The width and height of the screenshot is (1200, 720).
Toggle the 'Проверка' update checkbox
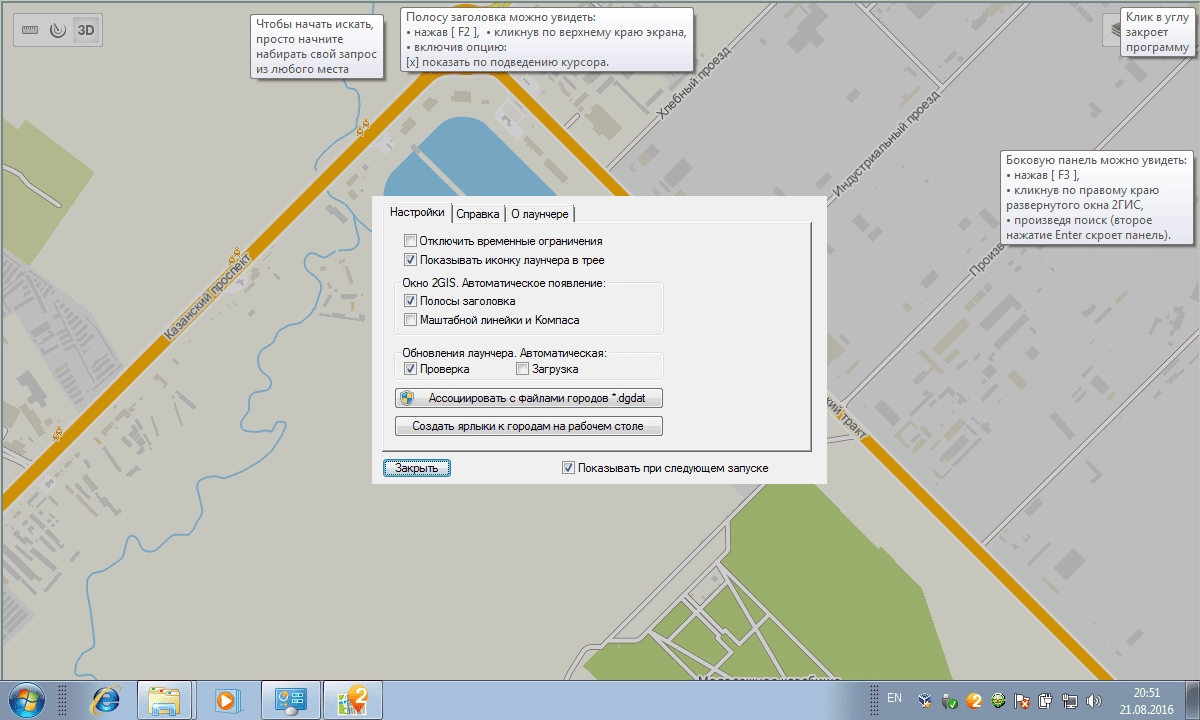410,369
